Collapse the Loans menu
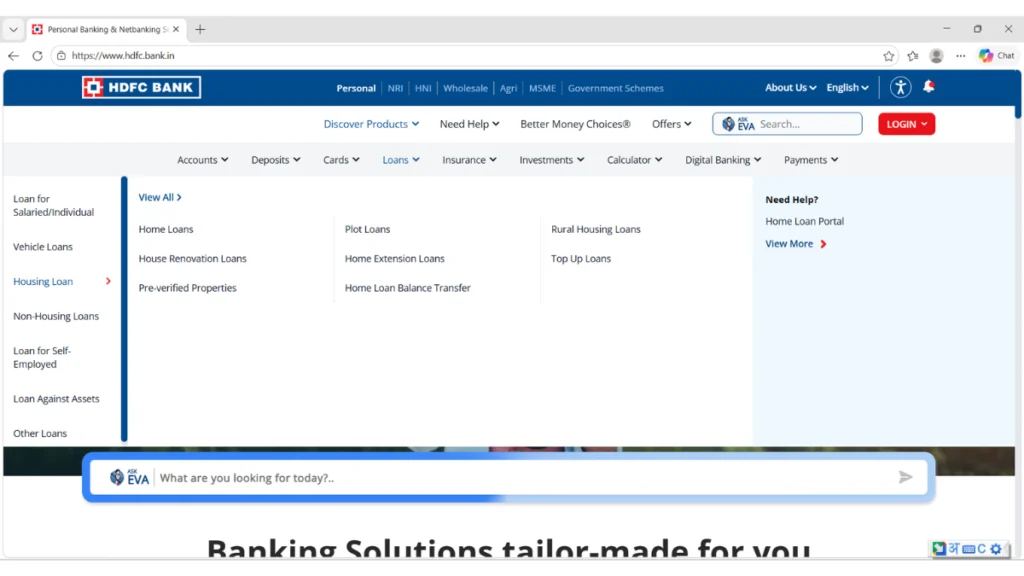 click(x=400, y=160)
